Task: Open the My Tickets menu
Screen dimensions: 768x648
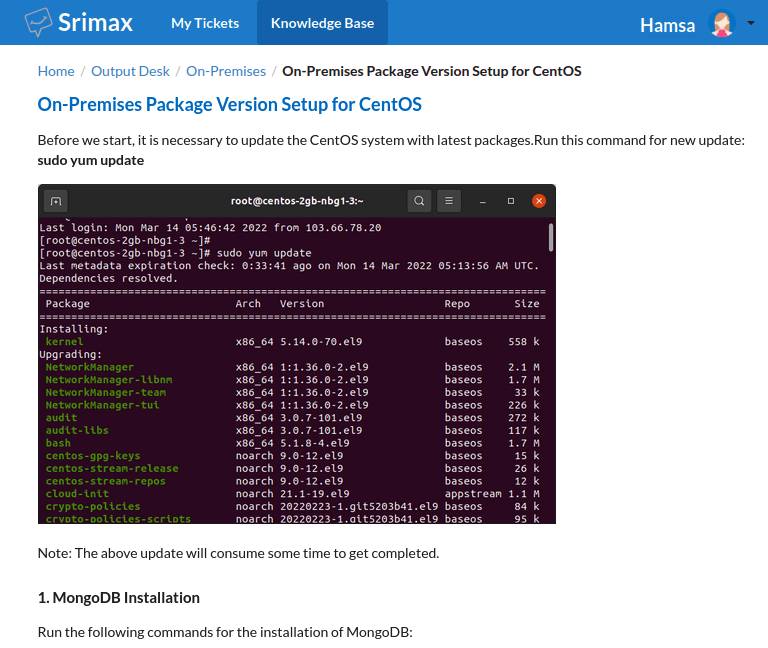Action: pos(205,23)
